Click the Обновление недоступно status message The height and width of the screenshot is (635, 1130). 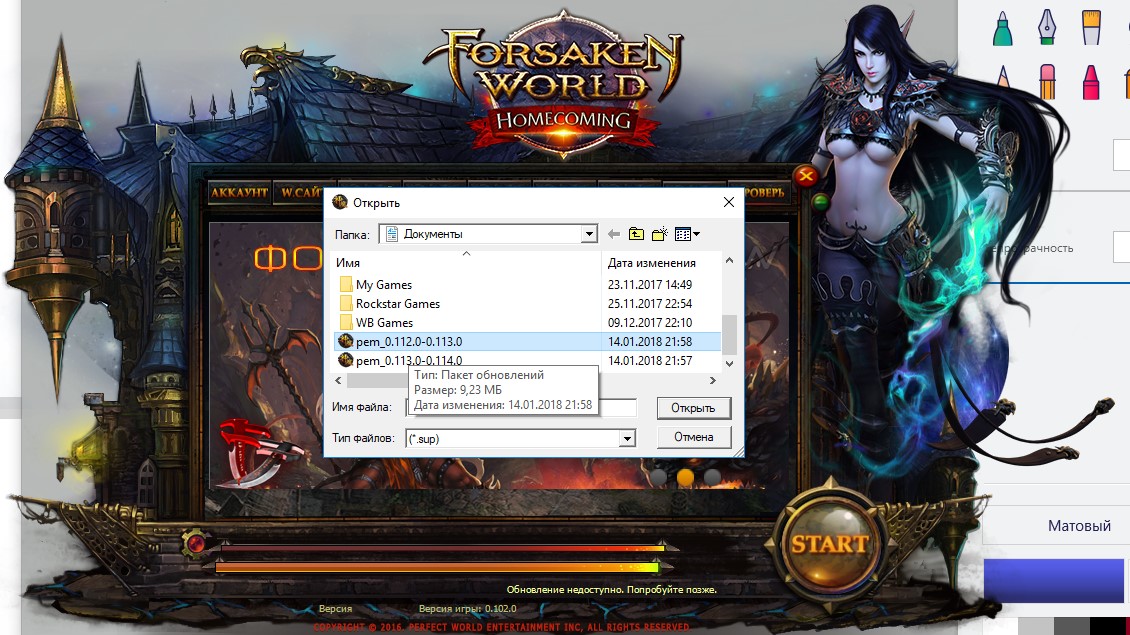point(612,590)
